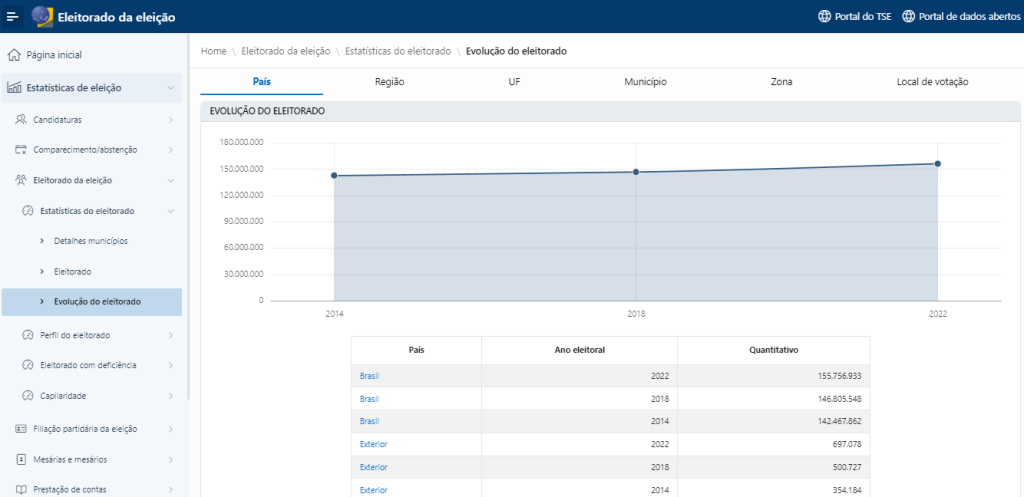Click the hamburger menu icon
The image size is (1024, 497).
(13, 16)
